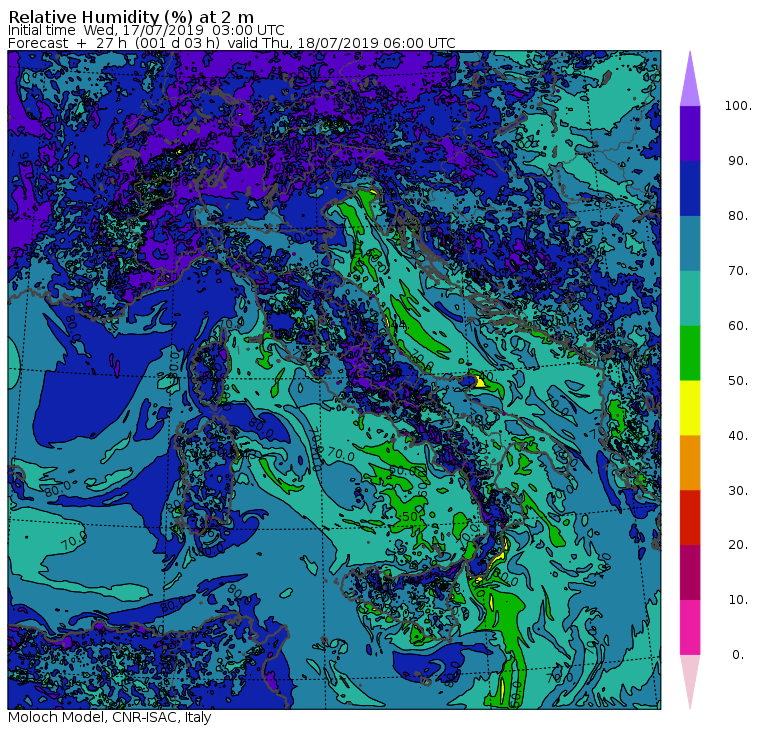Viewport: 760px width, 731px height.
Task: Click the 'Relative Humidity (%) at 2 m' title
Action: tap(131, 16)
